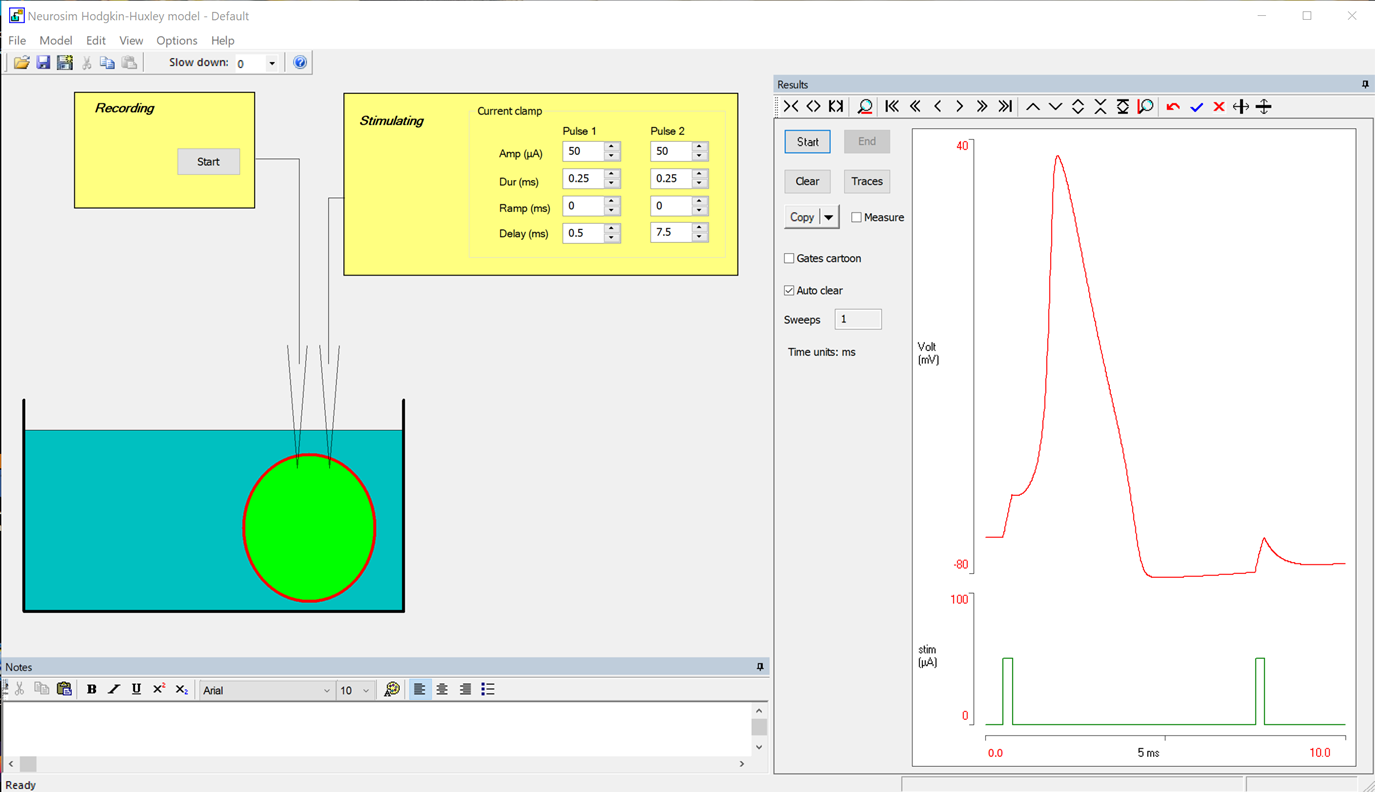Click the Pulse 2 Delay input field
The width and height of the screenshot is (1375, 792).
click(x=670, y=233)
